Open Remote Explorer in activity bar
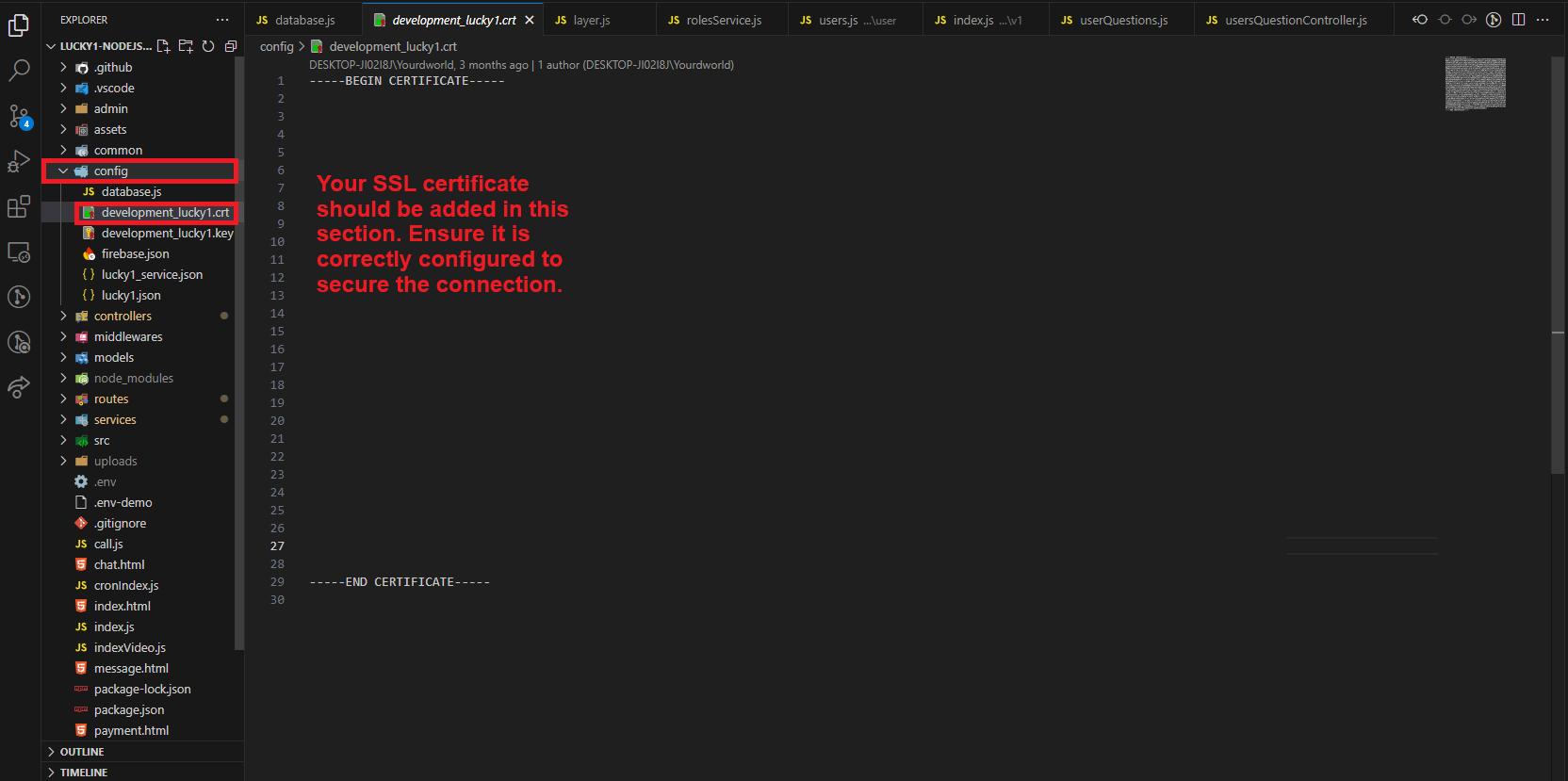1568x781 pixels. click(x=19, y=252)
